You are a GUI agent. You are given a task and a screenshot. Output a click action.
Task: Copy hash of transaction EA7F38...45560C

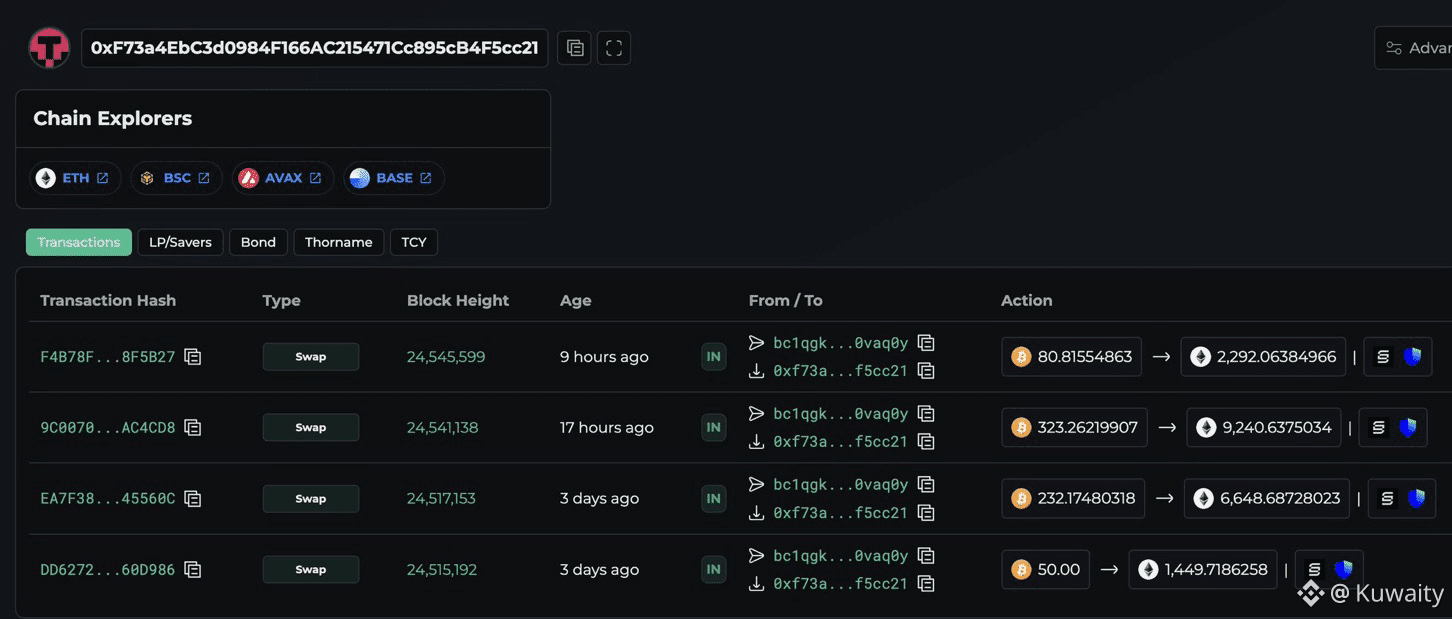point(193,499)
